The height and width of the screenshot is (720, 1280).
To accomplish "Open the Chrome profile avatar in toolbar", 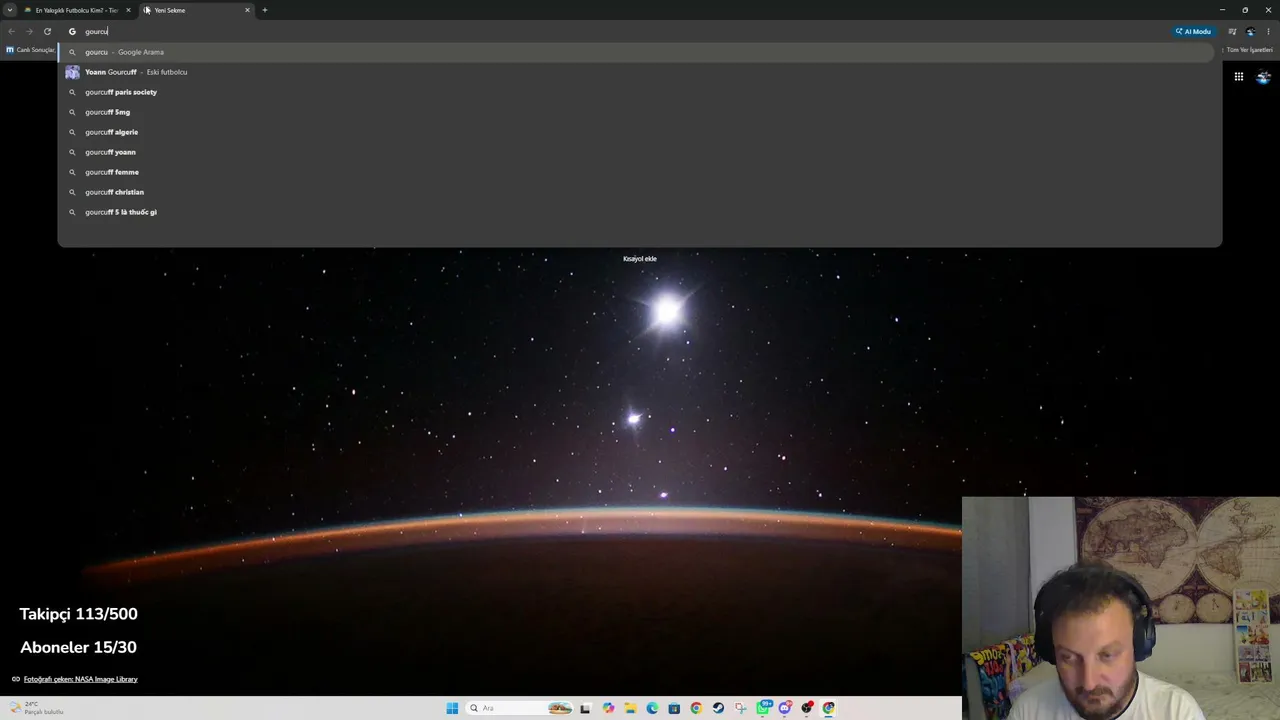I will (1250, 31).
